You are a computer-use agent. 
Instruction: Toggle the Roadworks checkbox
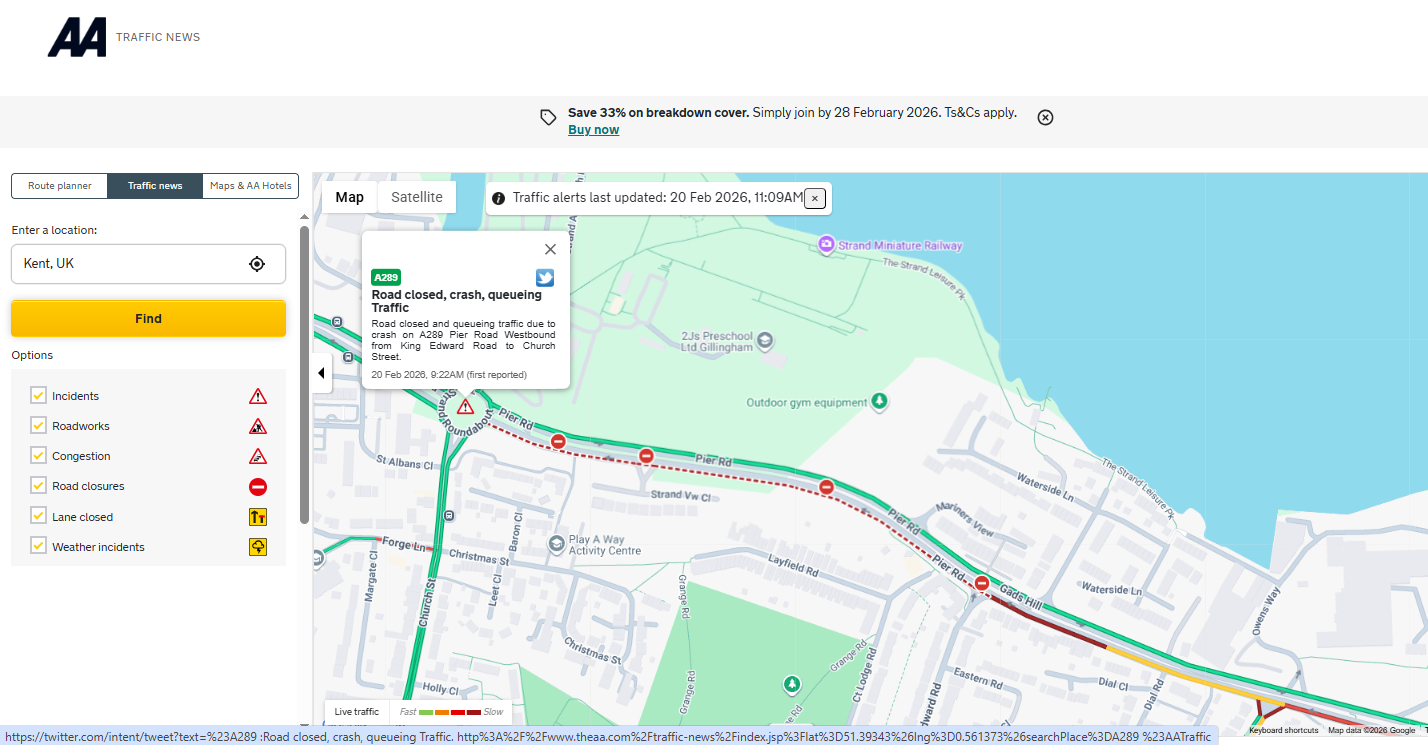(39, 425)
